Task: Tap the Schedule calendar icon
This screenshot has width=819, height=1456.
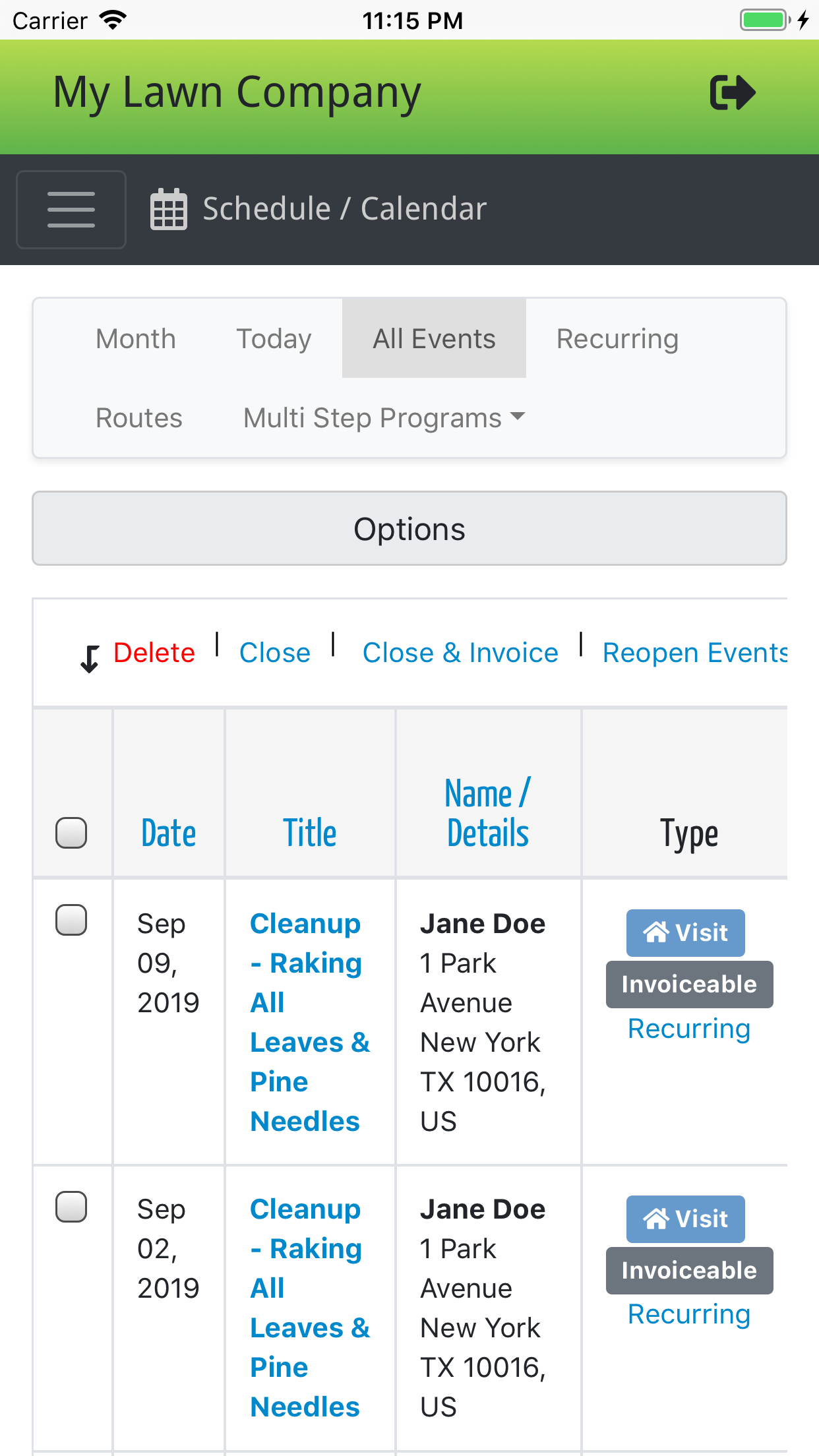Action: tap(169, 210)
